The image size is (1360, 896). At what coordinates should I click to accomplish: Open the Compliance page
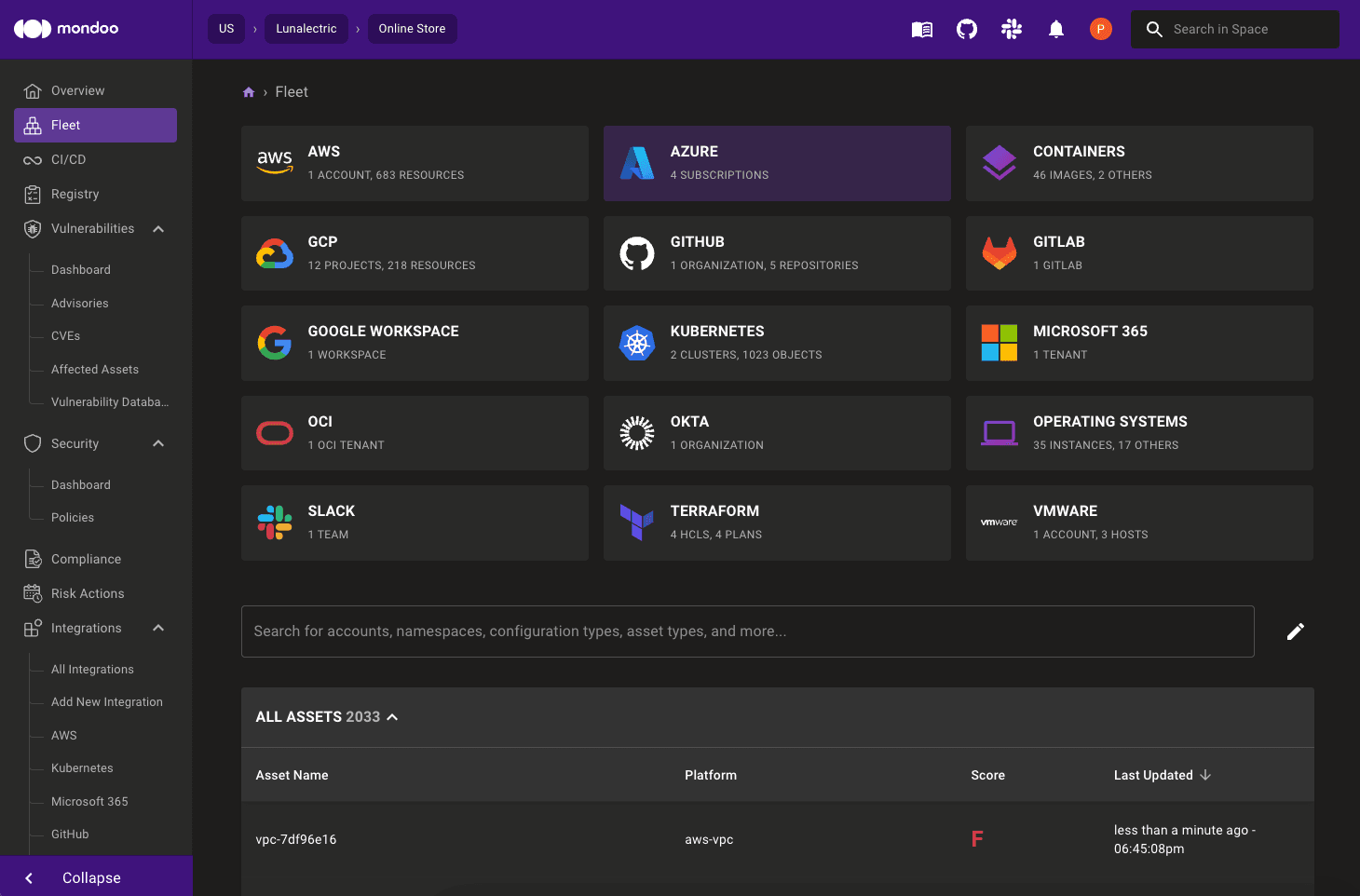click(x=86, y=560)
